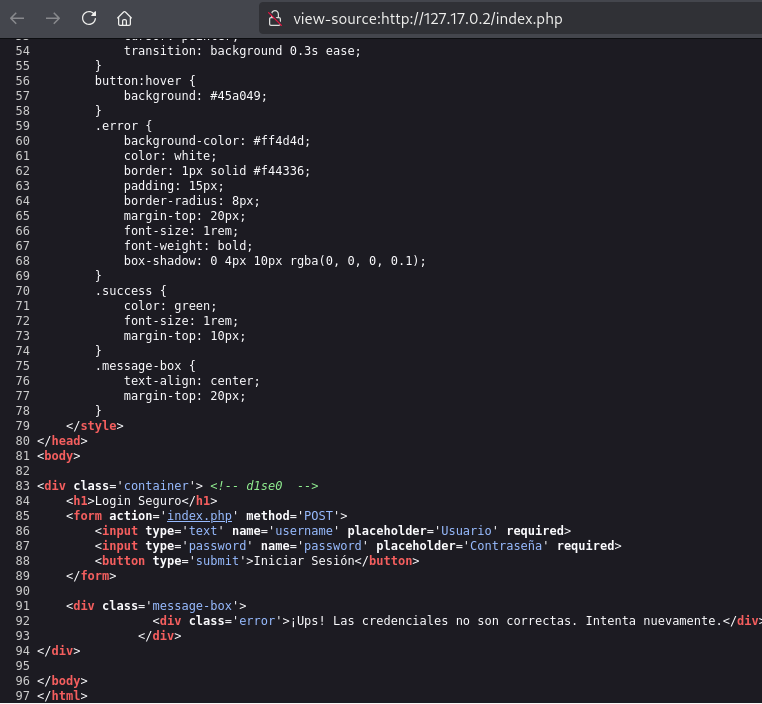The height and width of the screenshot is (704, 762).
Task: Click the 'Login Seguro' heading text
Action: [x=138, y=501]
